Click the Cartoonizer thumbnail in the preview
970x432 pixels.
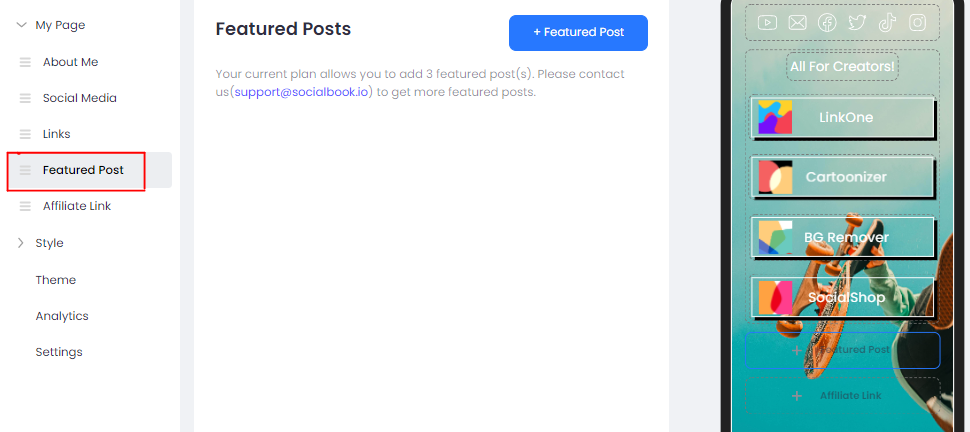click(775, 178)
